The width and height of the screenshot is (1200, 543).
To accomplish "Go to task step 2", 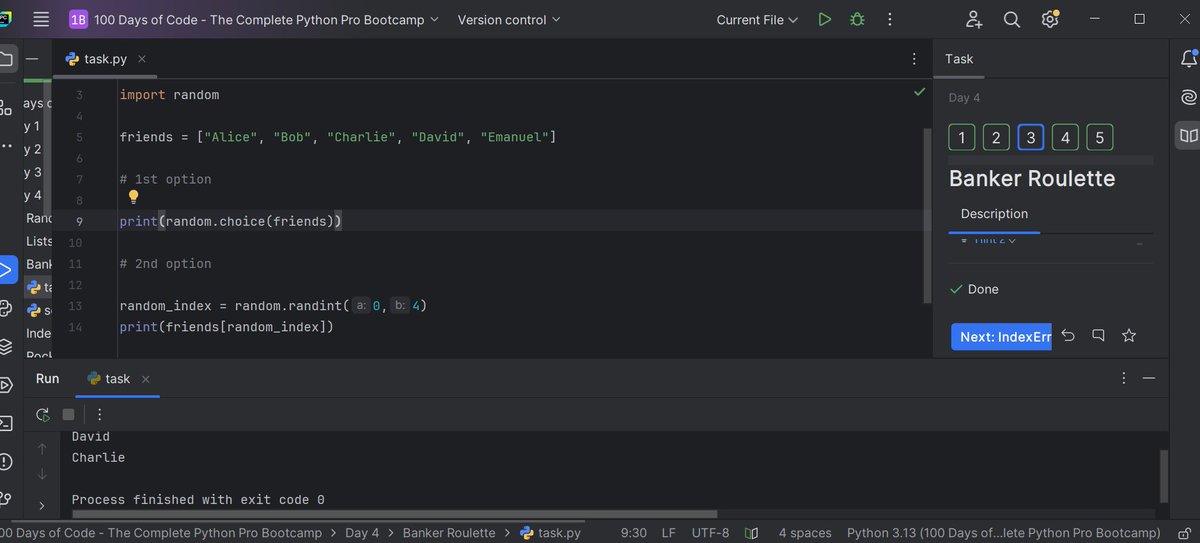I will pos(996,138).
